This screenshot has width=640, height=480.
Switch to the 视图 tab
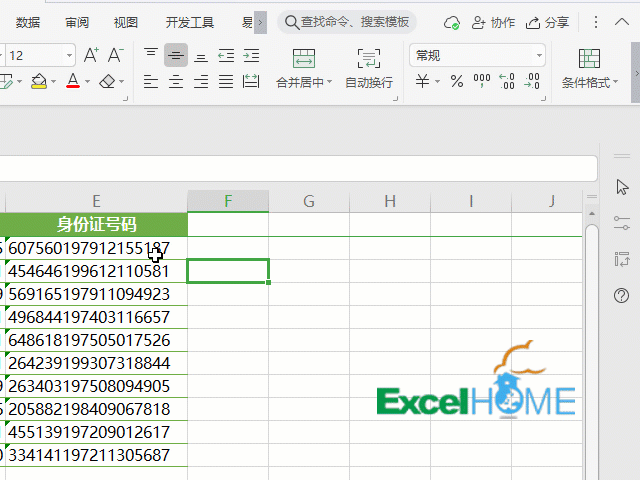click(x=126, y=22)
